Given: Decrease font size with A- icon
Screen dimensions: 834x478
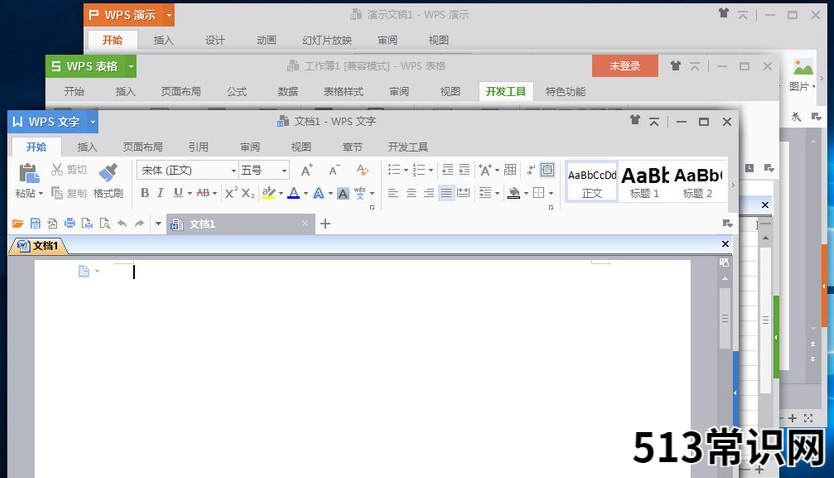Looking at the screenshot, I should coord(334,170).
